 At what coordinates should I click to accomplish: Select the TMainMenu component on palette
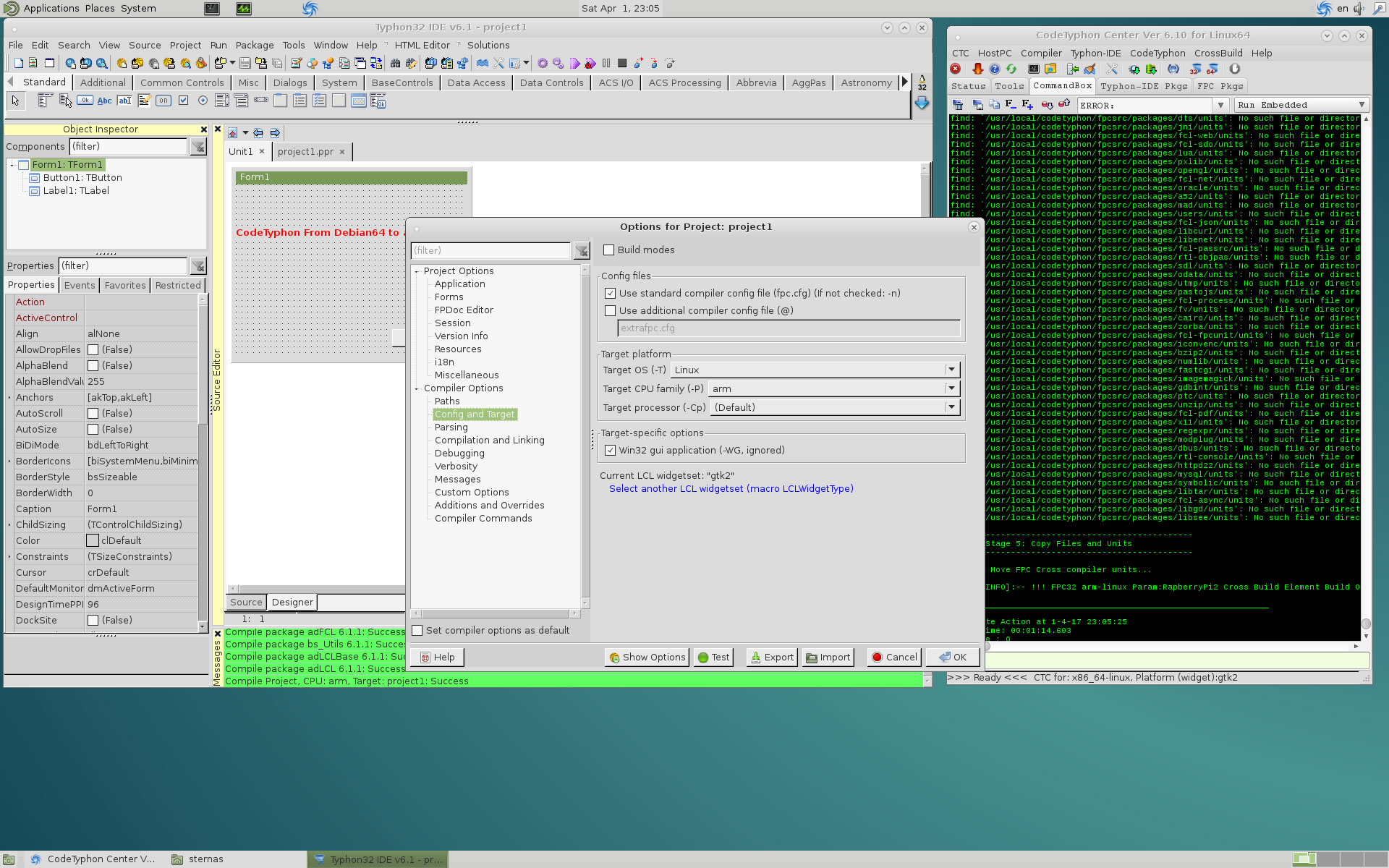tap(45, 100)
